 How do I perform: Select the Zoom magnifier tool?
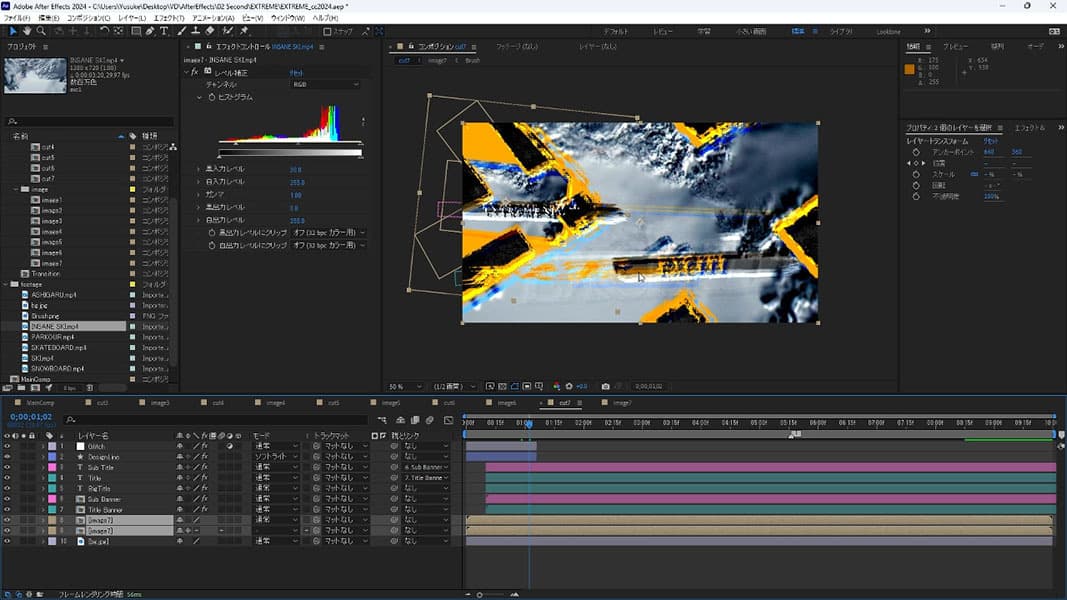[x=42, y=31]
